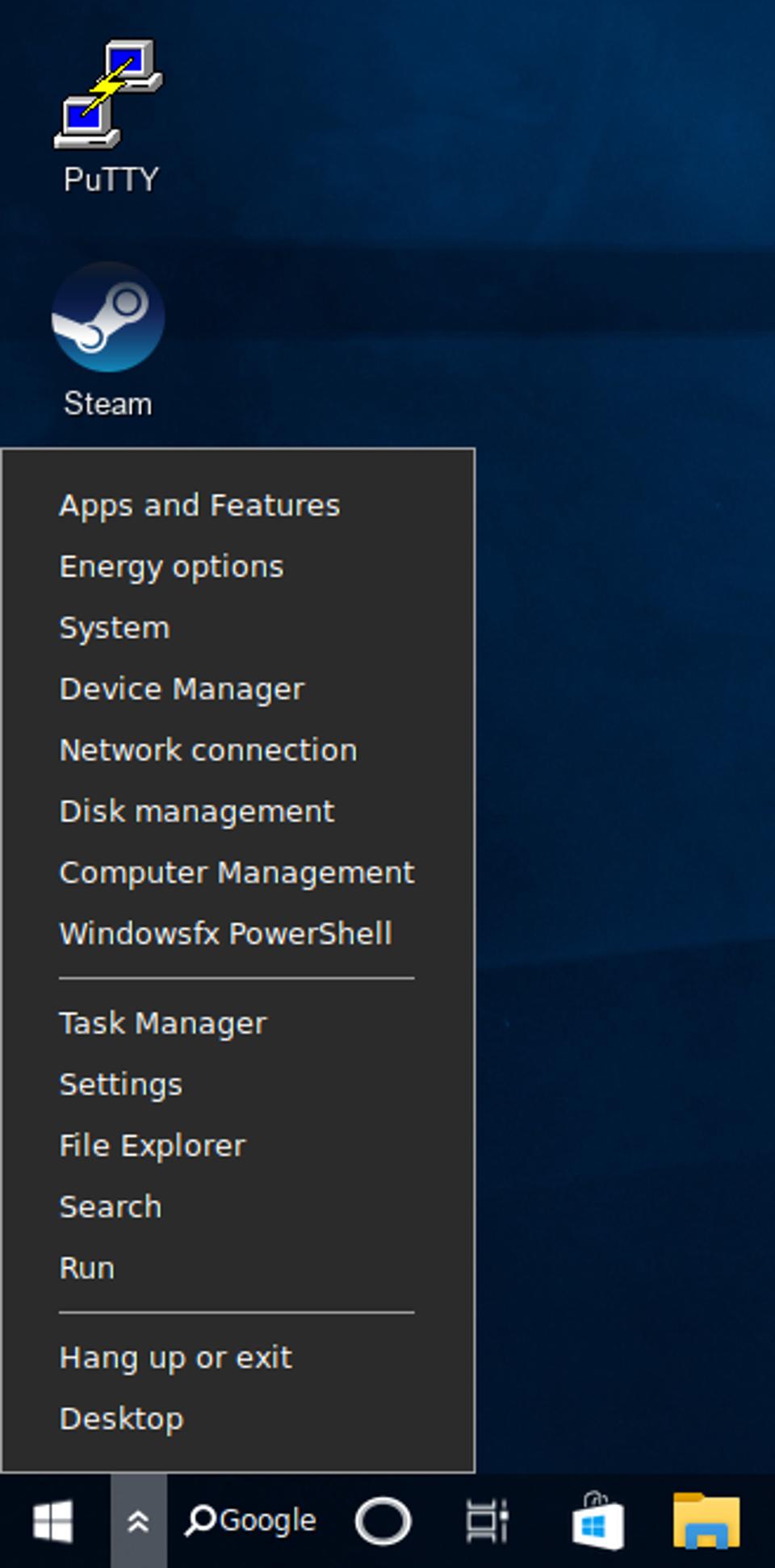Image resolution: width=775 pixels, height=1568 pixels.
Task: Click Hang up or exit
Action: pyautogui.click(x=175, y=1357)
